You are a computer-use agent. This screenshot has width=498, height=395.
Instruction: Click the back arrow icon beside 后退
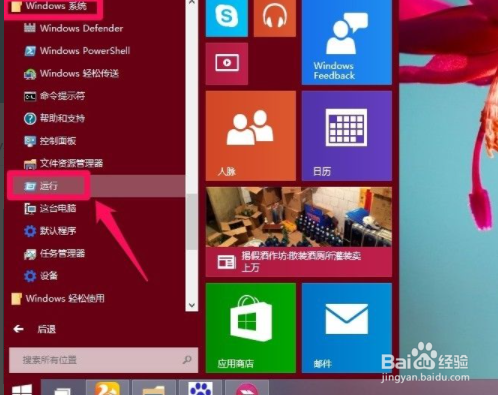click(18, 329)
